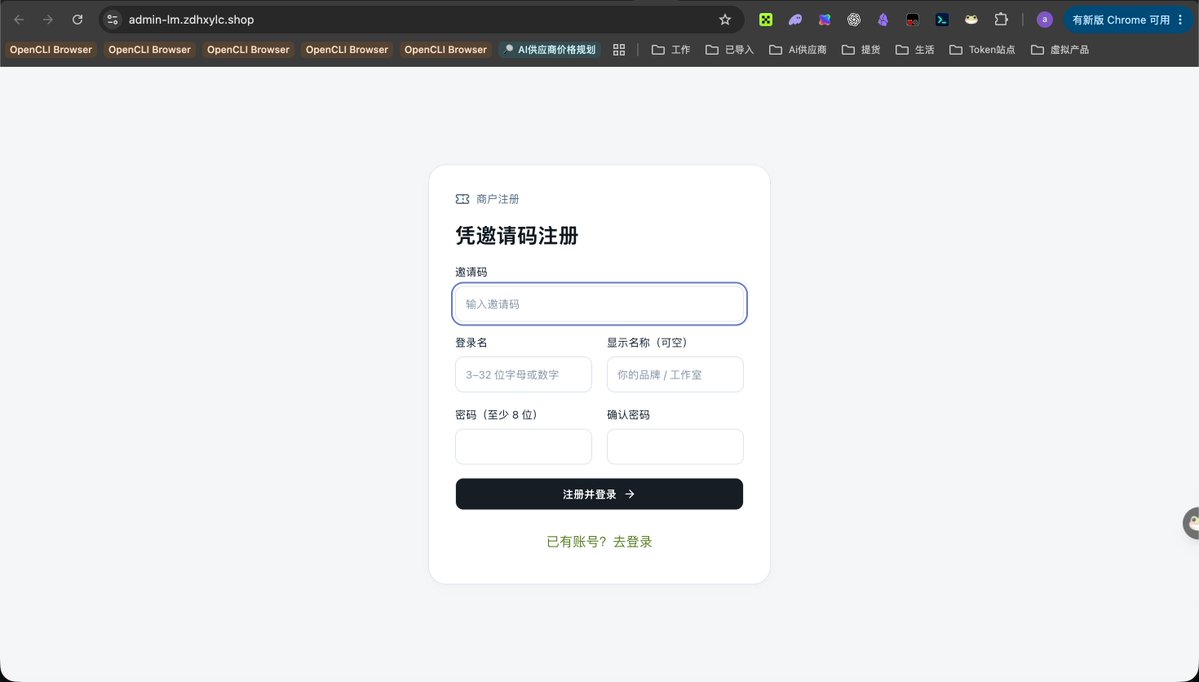Click the 确认密码 confirm password field
The image size is (1199, 682).
(x=675, y=447)
